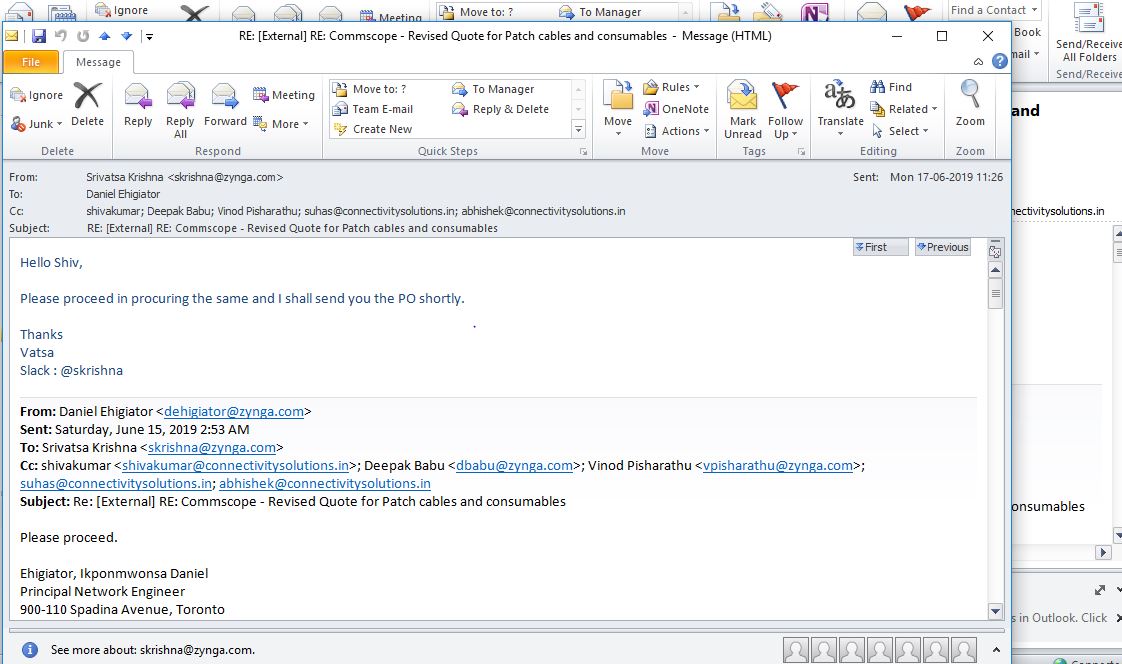
Task: Jump to the Previous message section
Action: tap(942, 247)
